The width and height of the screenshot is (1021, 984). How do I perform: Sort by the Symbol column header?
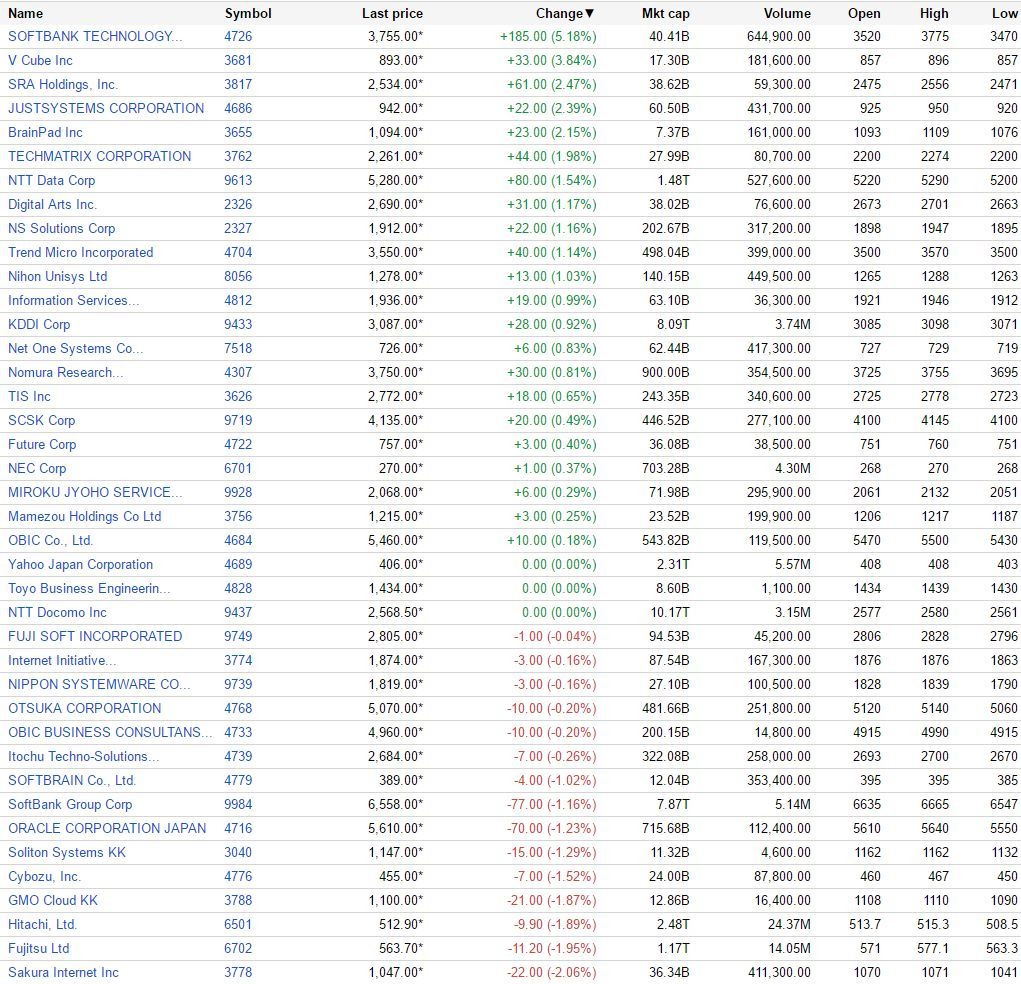point(248,13)
